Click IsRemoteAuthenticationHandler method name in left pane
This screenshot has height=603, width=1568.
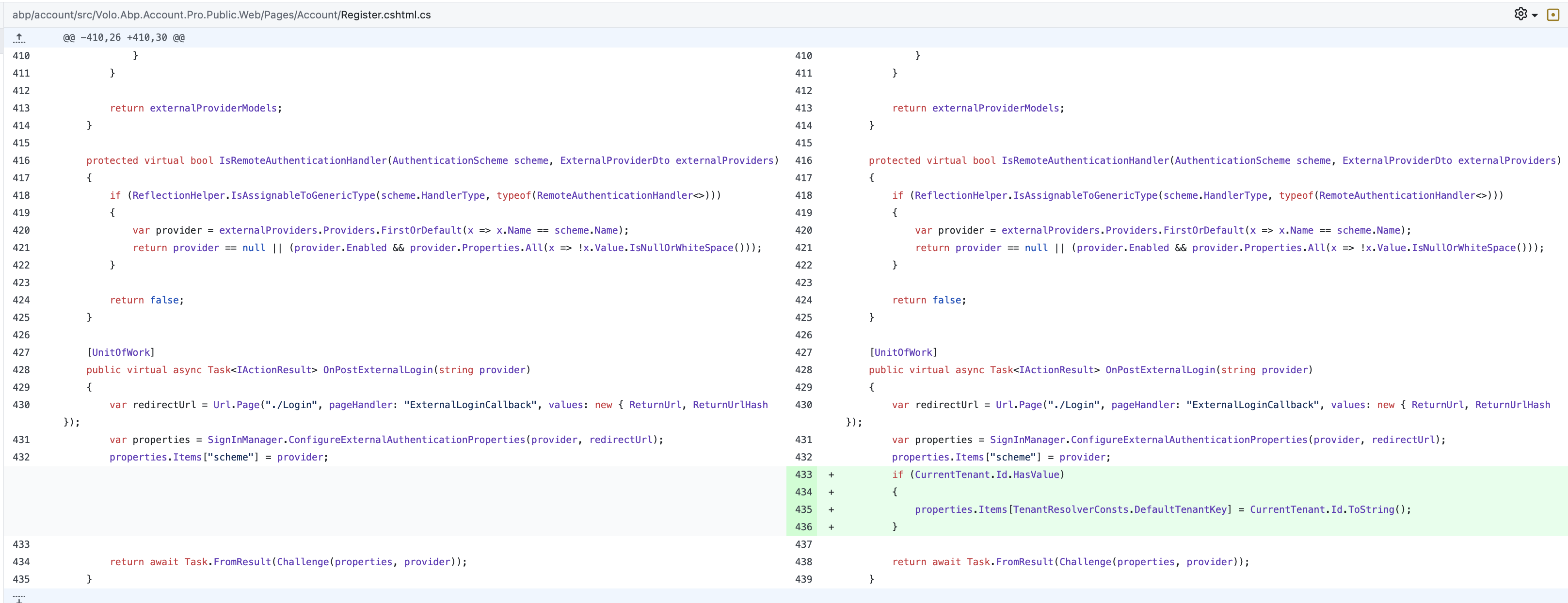[303, 160]
